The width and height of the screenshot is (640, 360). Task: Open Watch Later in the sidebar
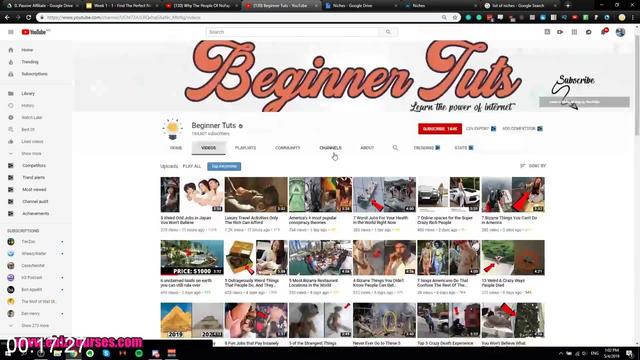tap(31, 118)
